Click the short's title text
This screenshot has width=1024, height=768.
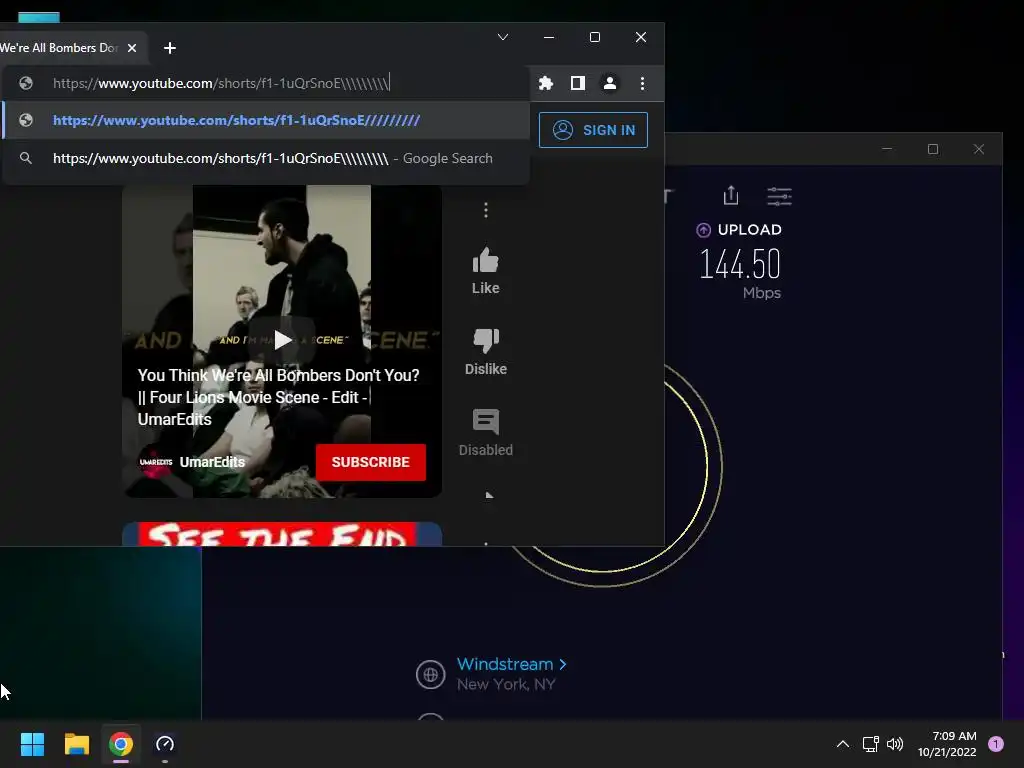278,397
